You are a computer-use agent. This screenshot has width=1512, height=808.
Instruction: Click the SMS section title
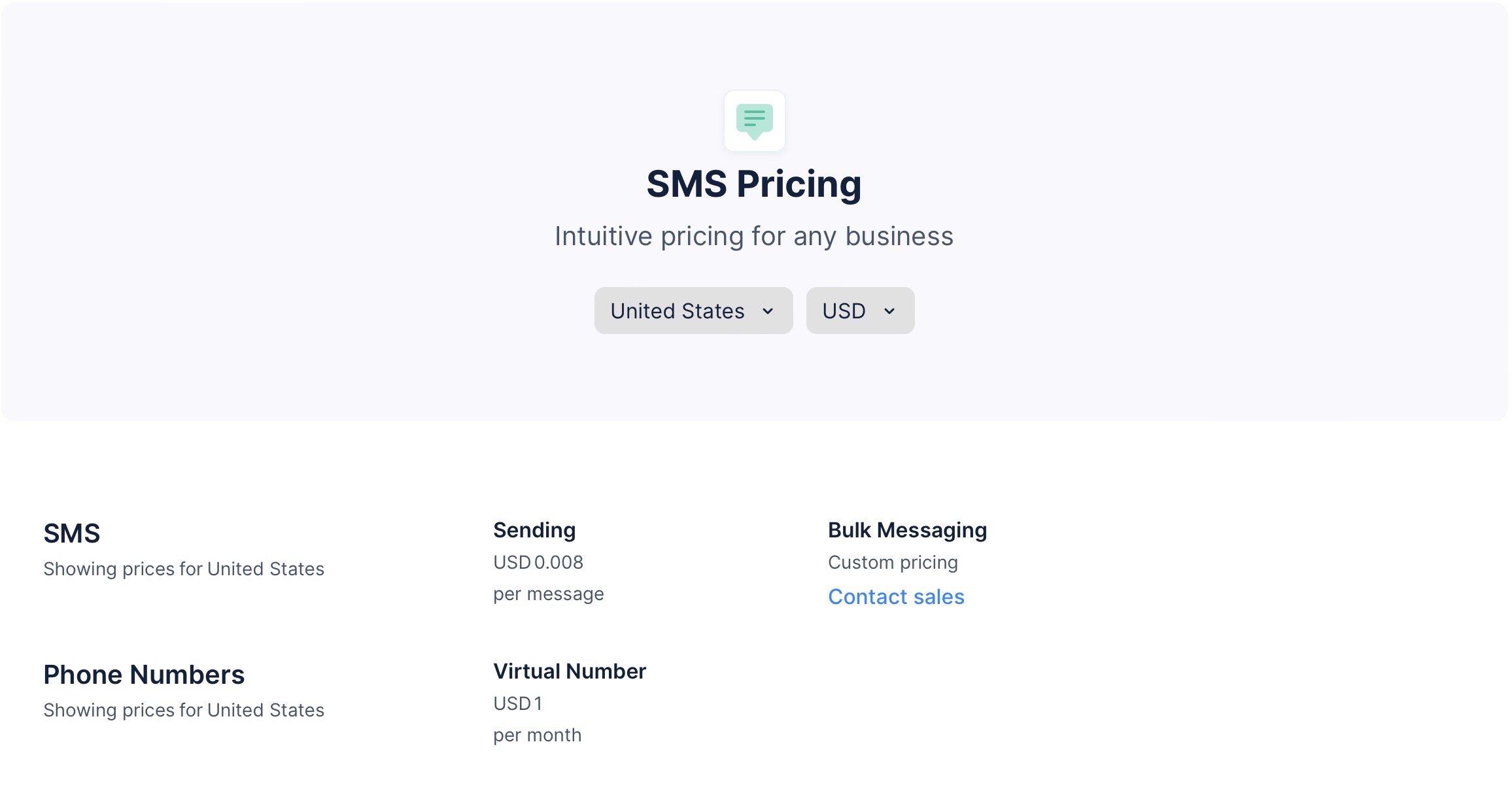coord(72,534)
